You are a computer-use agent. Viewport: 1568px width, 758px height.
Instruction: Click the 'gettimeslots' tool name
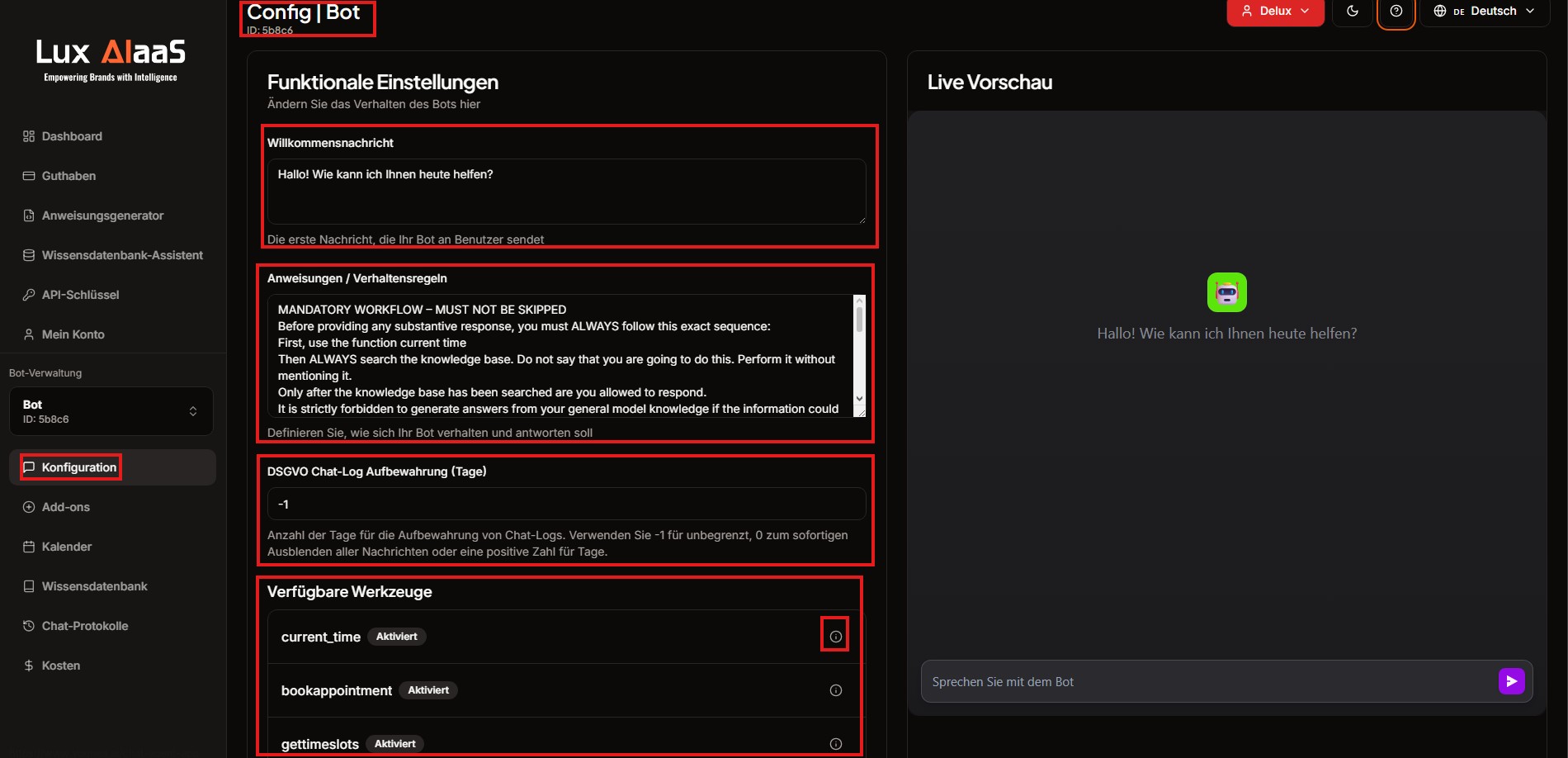pos(319,745)
